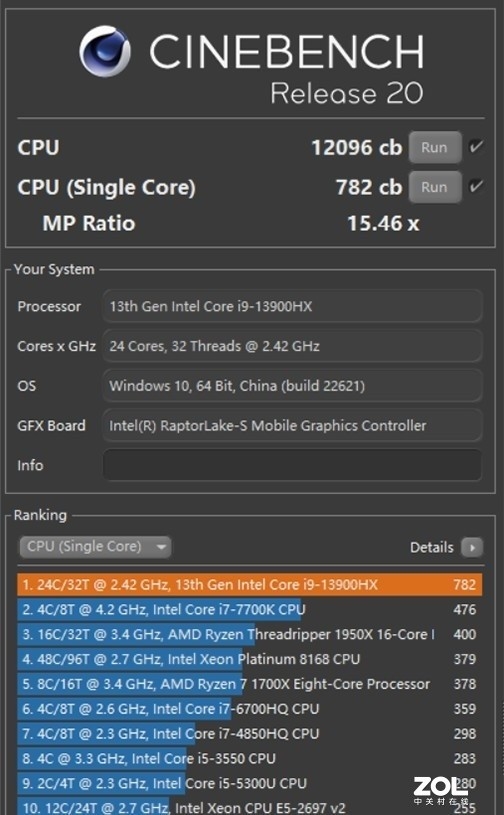Select the Xeon Platinum 8168 ranking row
The height and width of the screenshot is (815, 504).
(249, 659)
